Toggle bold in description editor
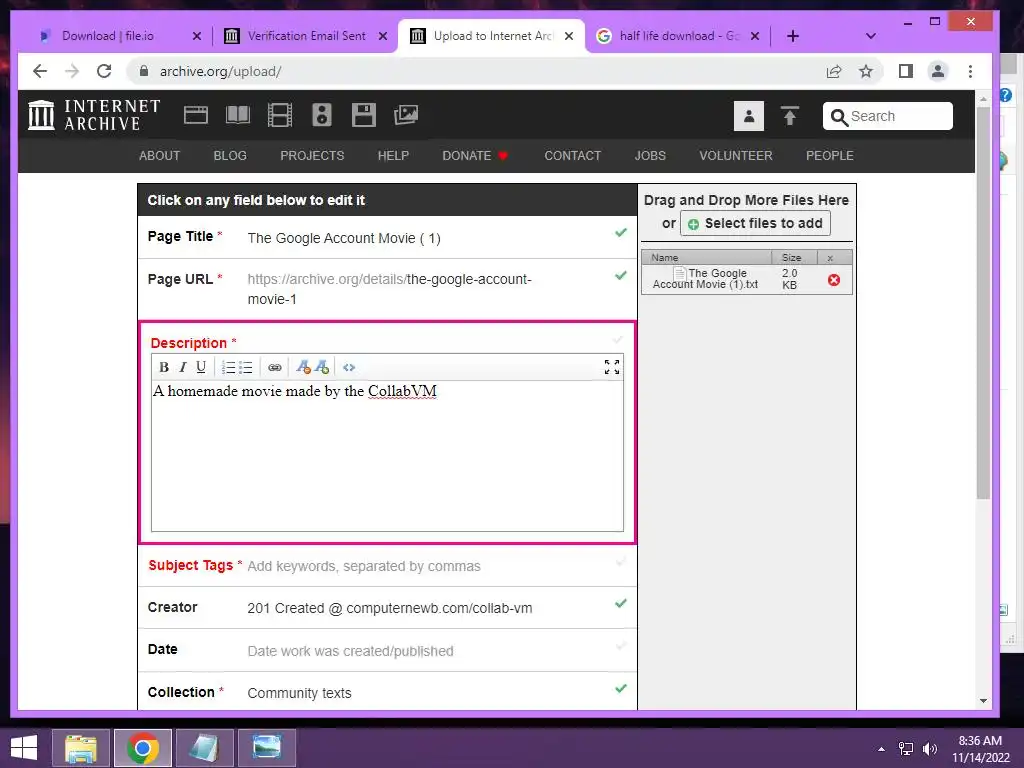Screen dimensions: 1024x768 click(164, 367)
